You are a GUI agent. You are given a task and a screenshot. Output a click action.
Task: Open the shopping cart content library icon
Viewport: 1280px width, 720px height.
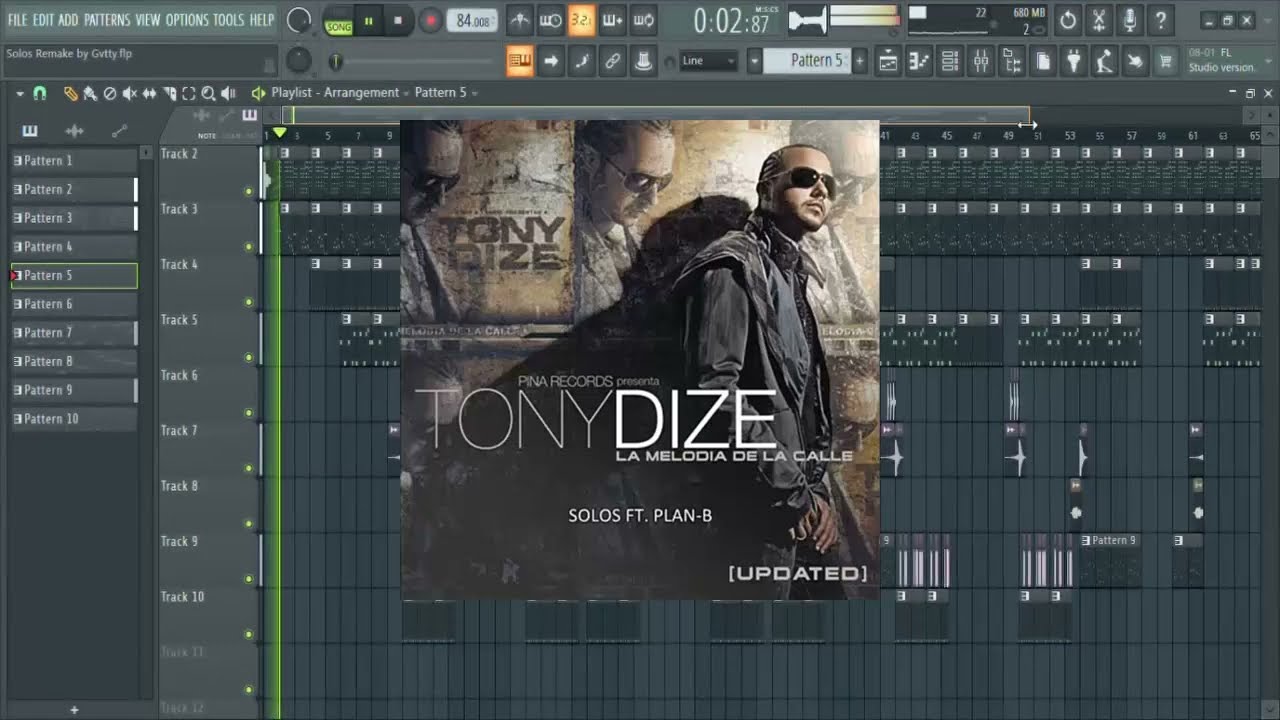pyautogui.click(x=1165, y=61)
